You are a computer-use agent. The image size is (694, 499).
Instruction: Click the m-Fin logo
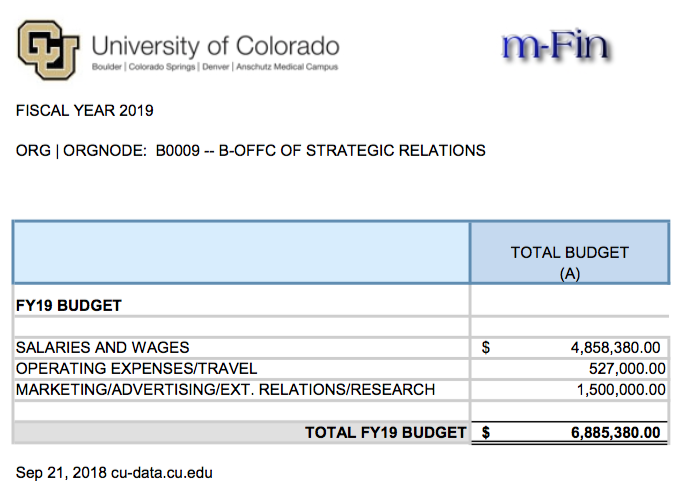pyautogui.click(x=556, y=44)
